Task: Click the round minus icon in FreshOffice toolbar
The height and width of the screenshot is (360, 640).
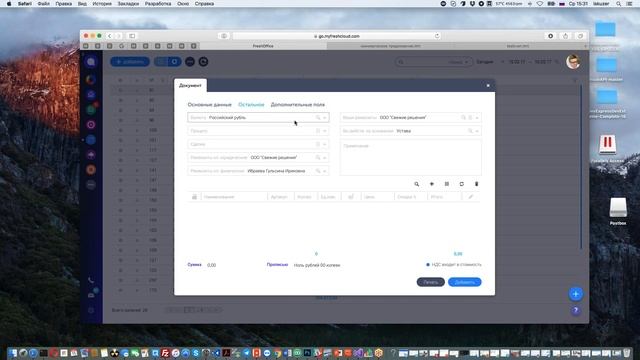Action: pos(190,62)
